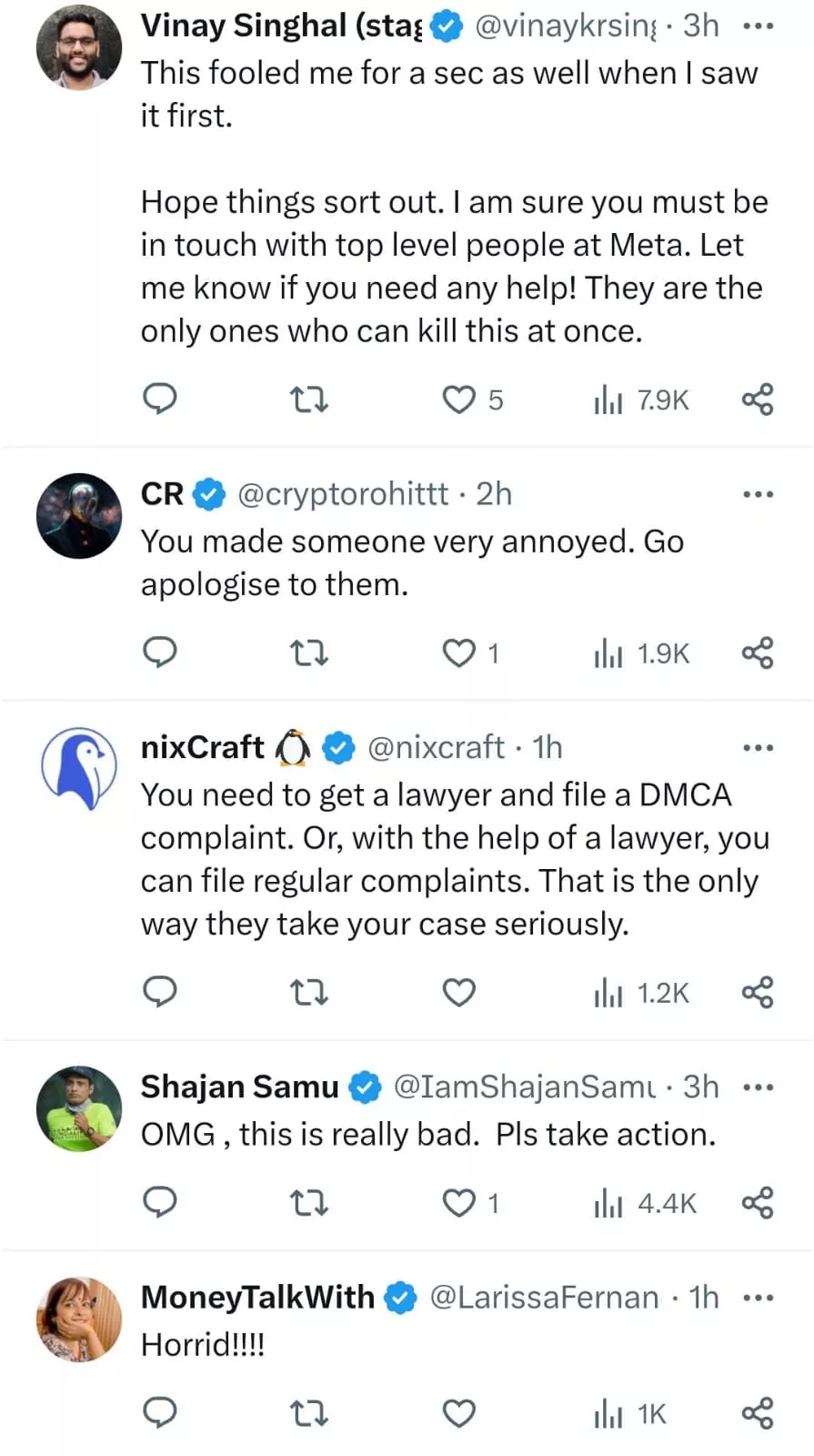The height and width of the screenshot is (1456, 814).
Task: View MoneyTalkWith's profile avatar
Action: pyautogui.click(x=79, y=1319)
